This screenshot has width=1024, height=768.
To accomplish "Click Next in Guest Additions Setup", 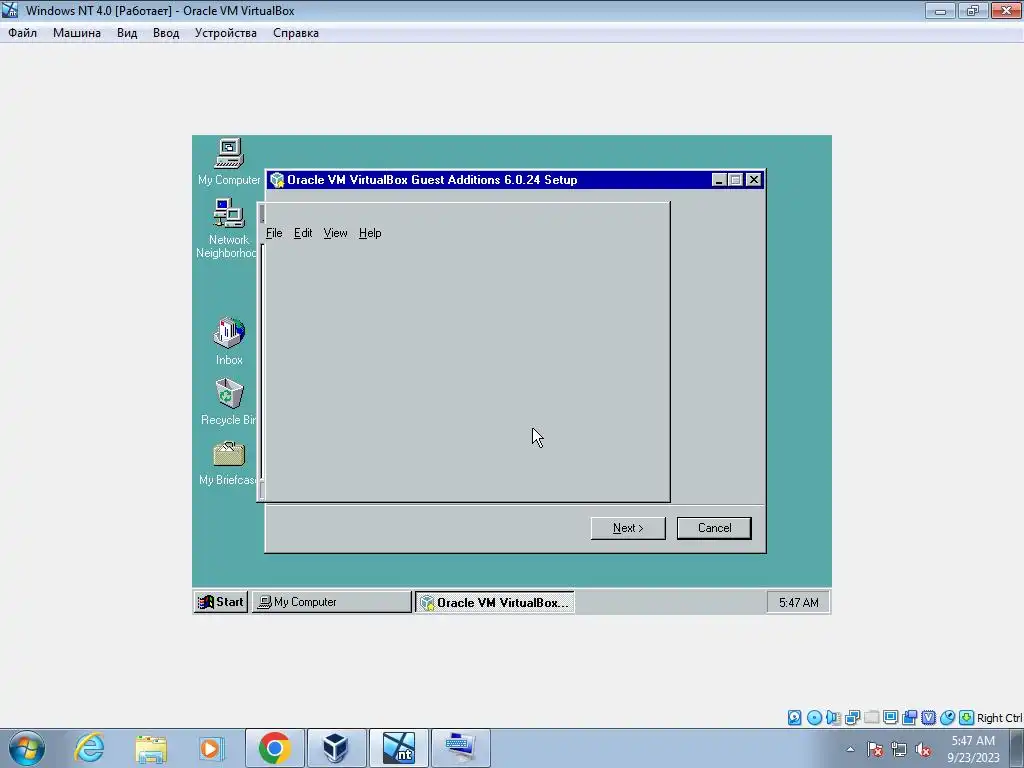I will (628, 528).
